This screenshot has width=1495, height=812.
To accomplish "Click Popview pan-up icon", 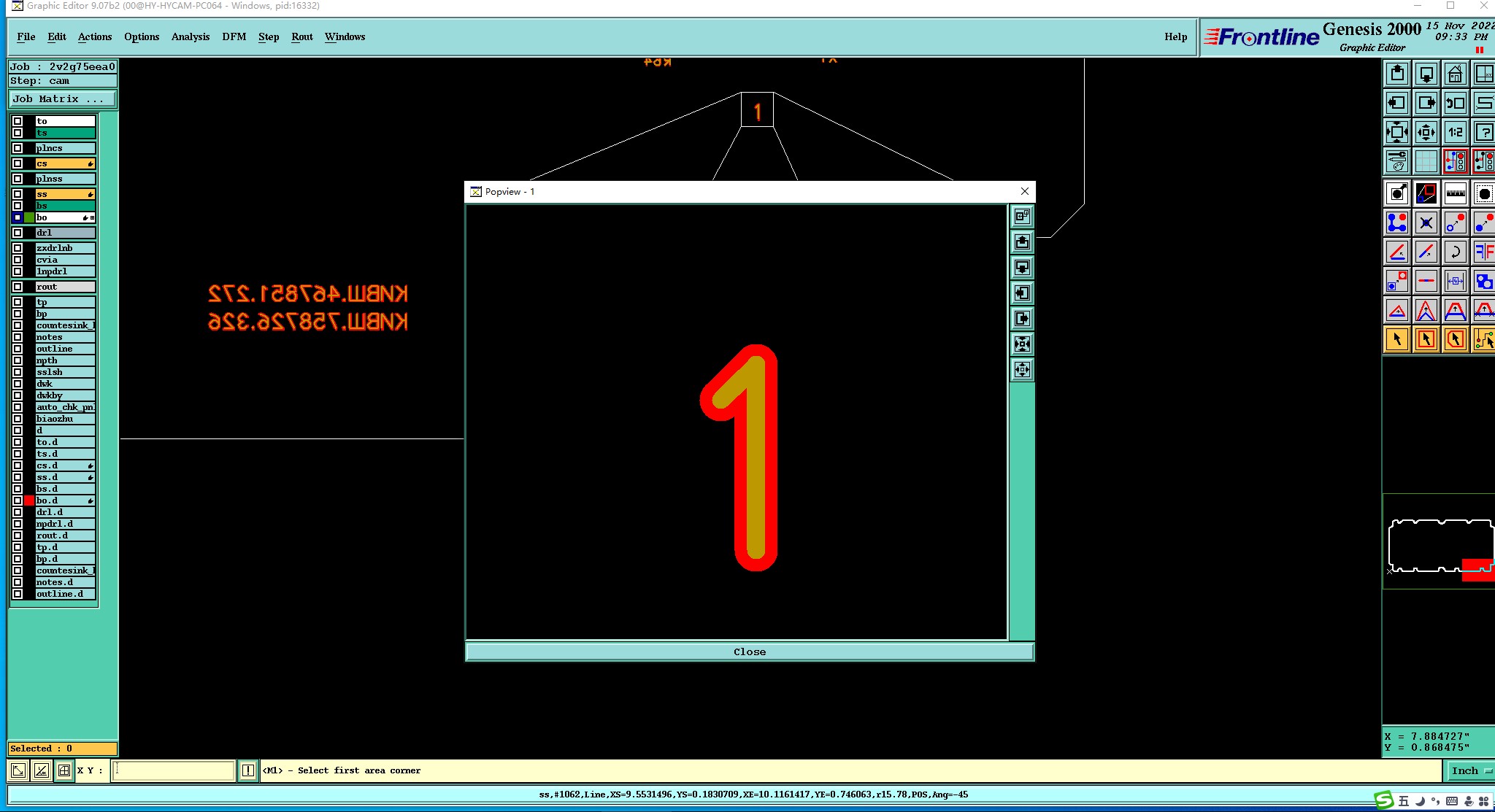I will 1022,241.
